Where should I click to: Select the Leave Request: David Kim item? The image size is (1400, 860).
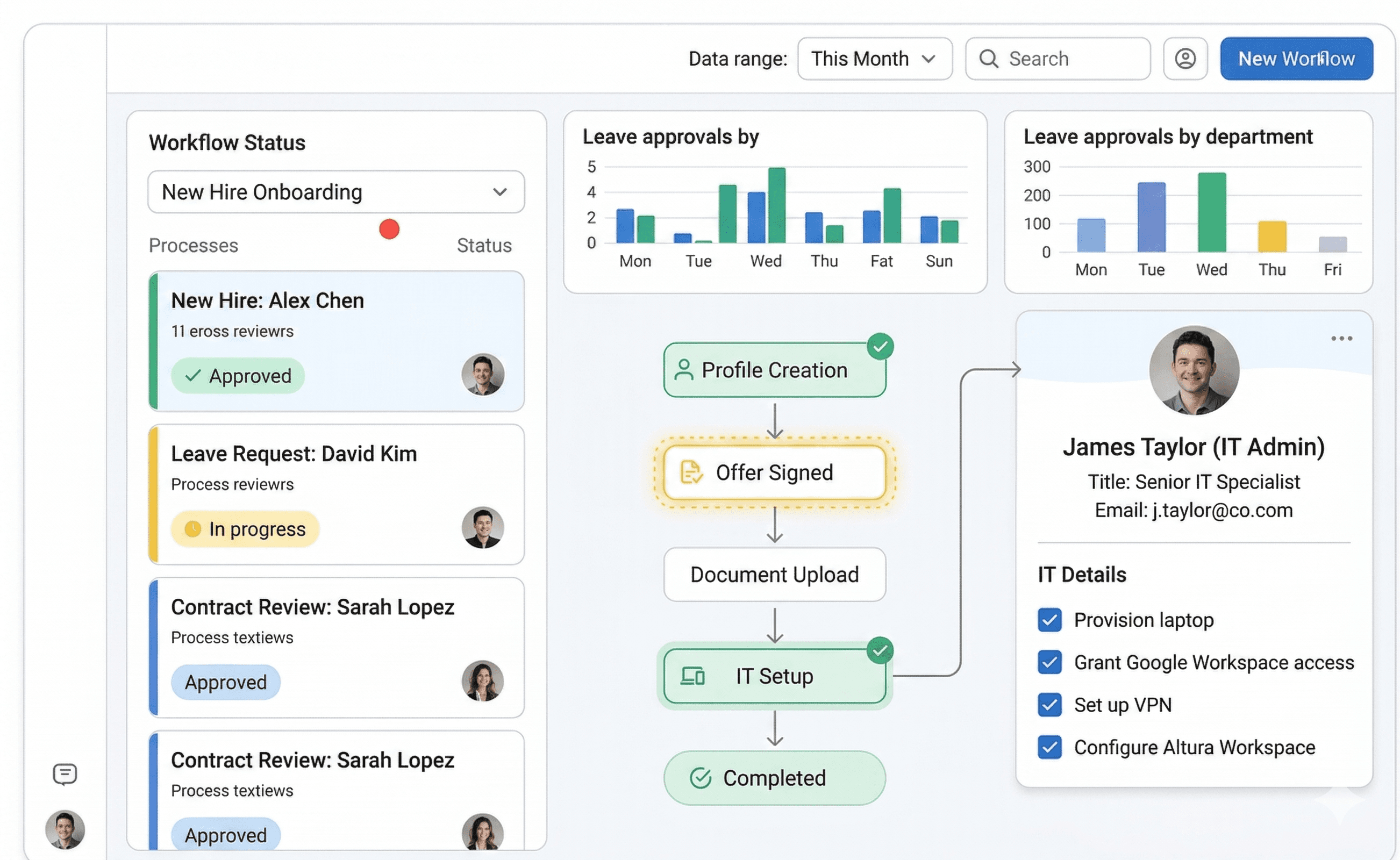(x=335, y=494)
